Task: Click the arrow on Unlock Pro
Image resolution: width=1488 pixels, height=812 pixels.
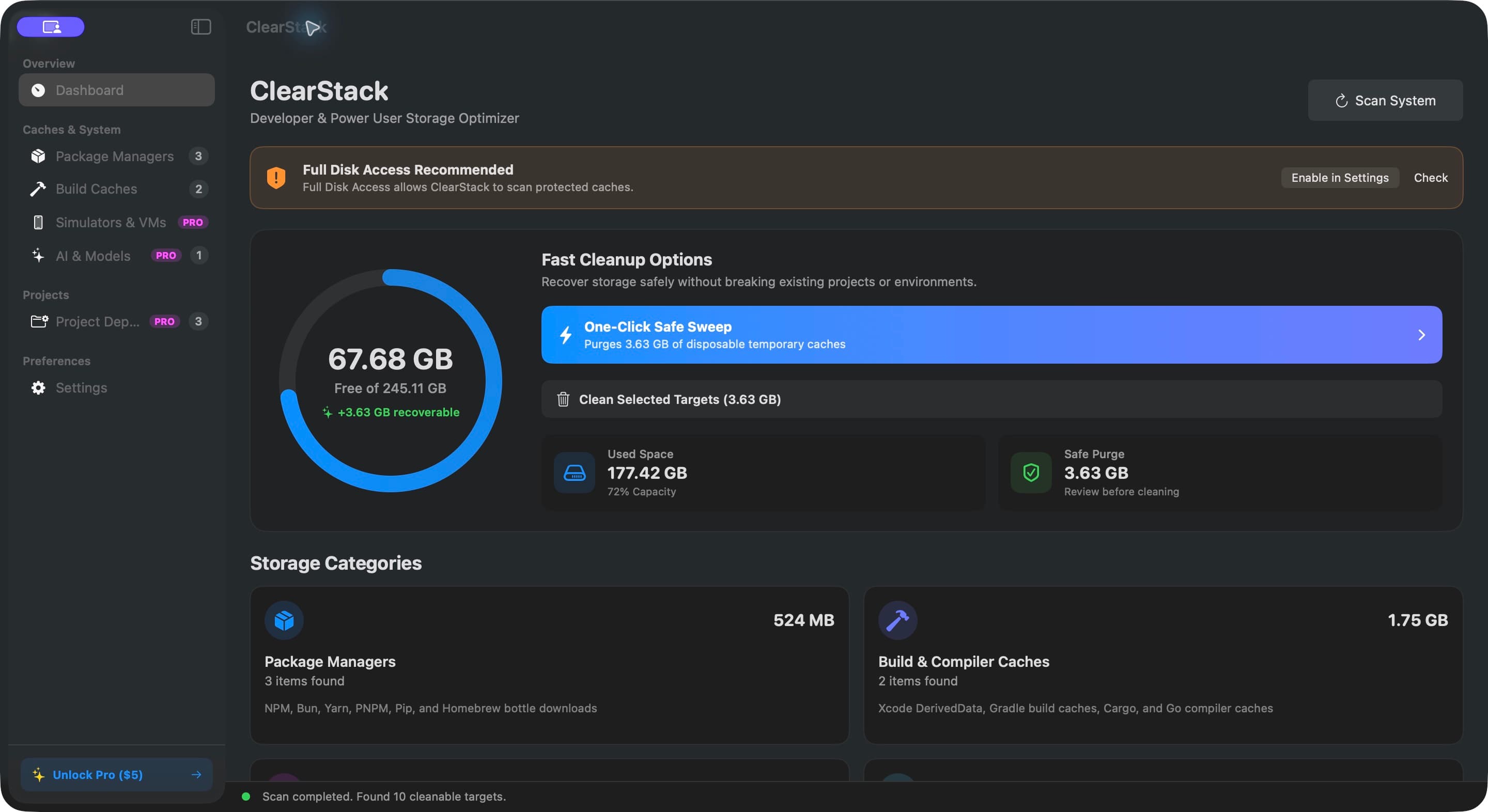Action: coord(196,774)
